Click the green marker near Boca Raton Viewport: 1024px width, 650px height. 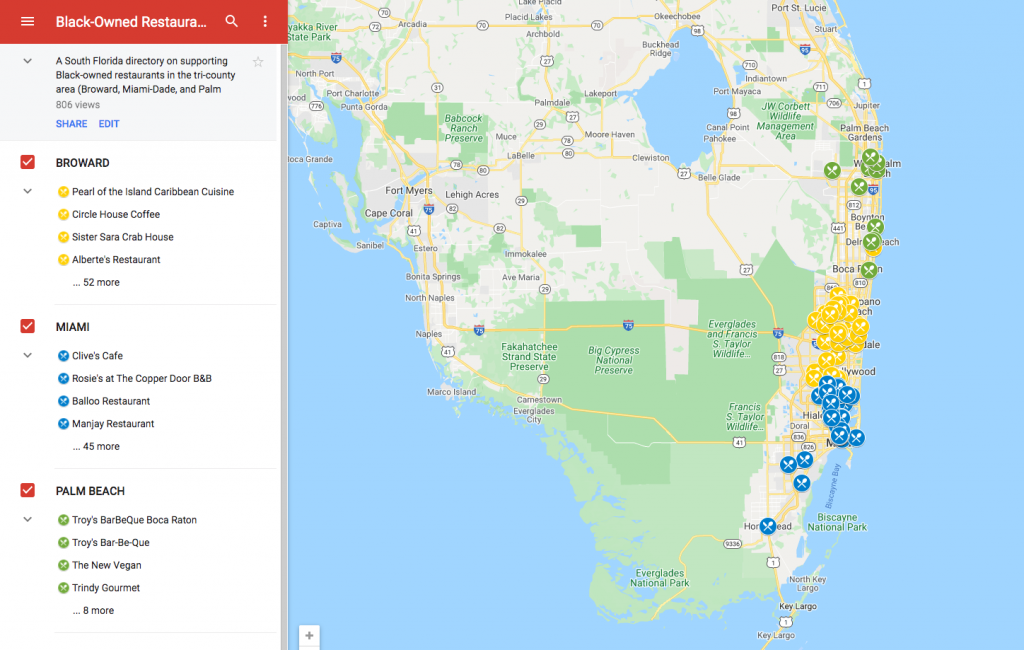pyautogui.click(x=869, y=269)
